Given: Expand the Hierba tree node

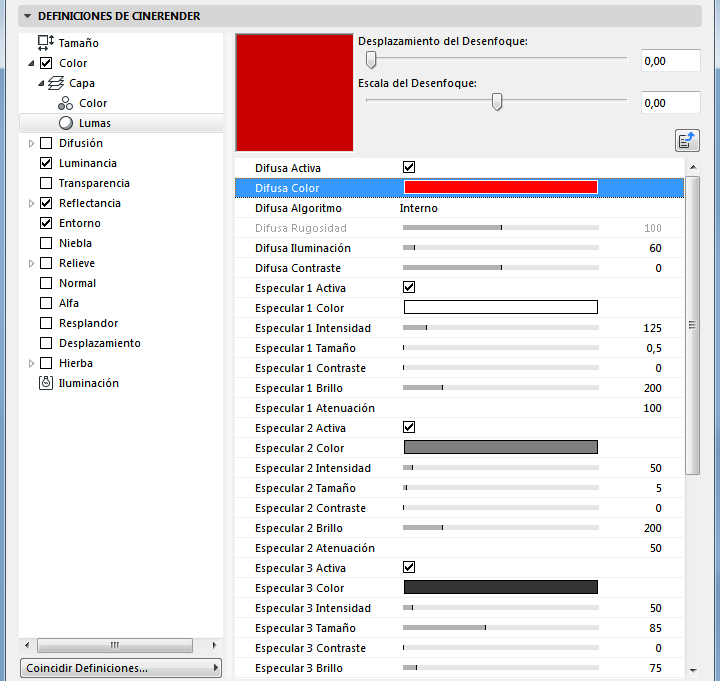Looking at the screenshot, I should (x=31, y=363).
